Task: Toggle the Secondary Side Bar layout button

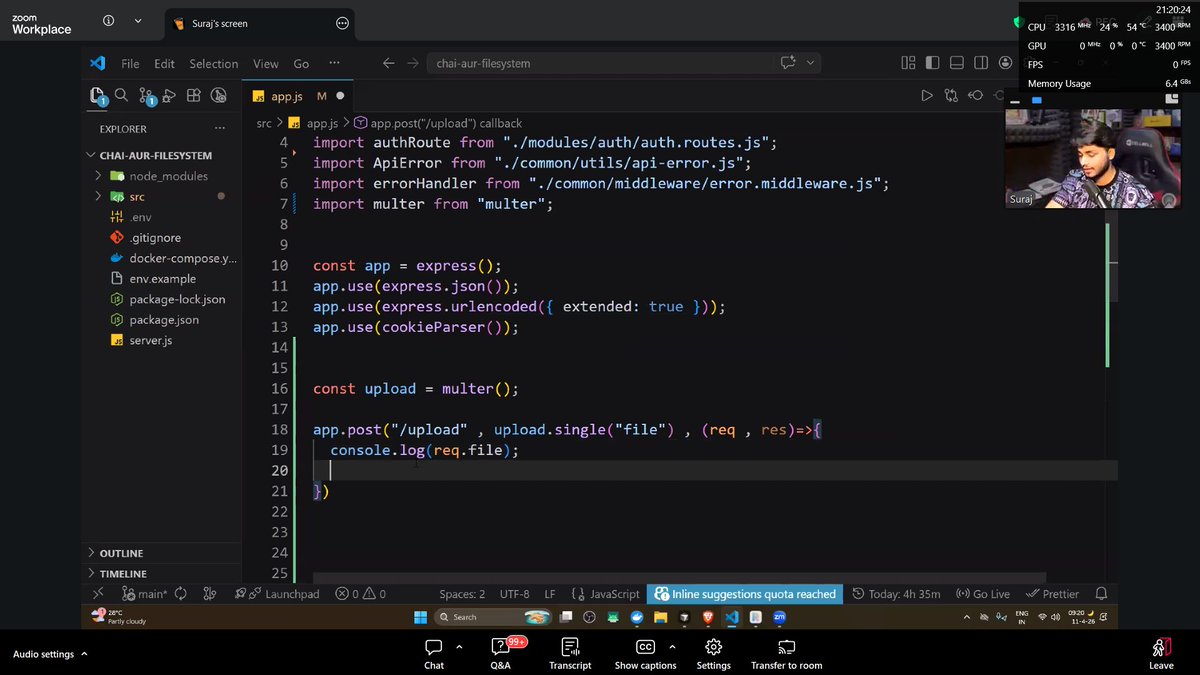Action: coord(980,63)
